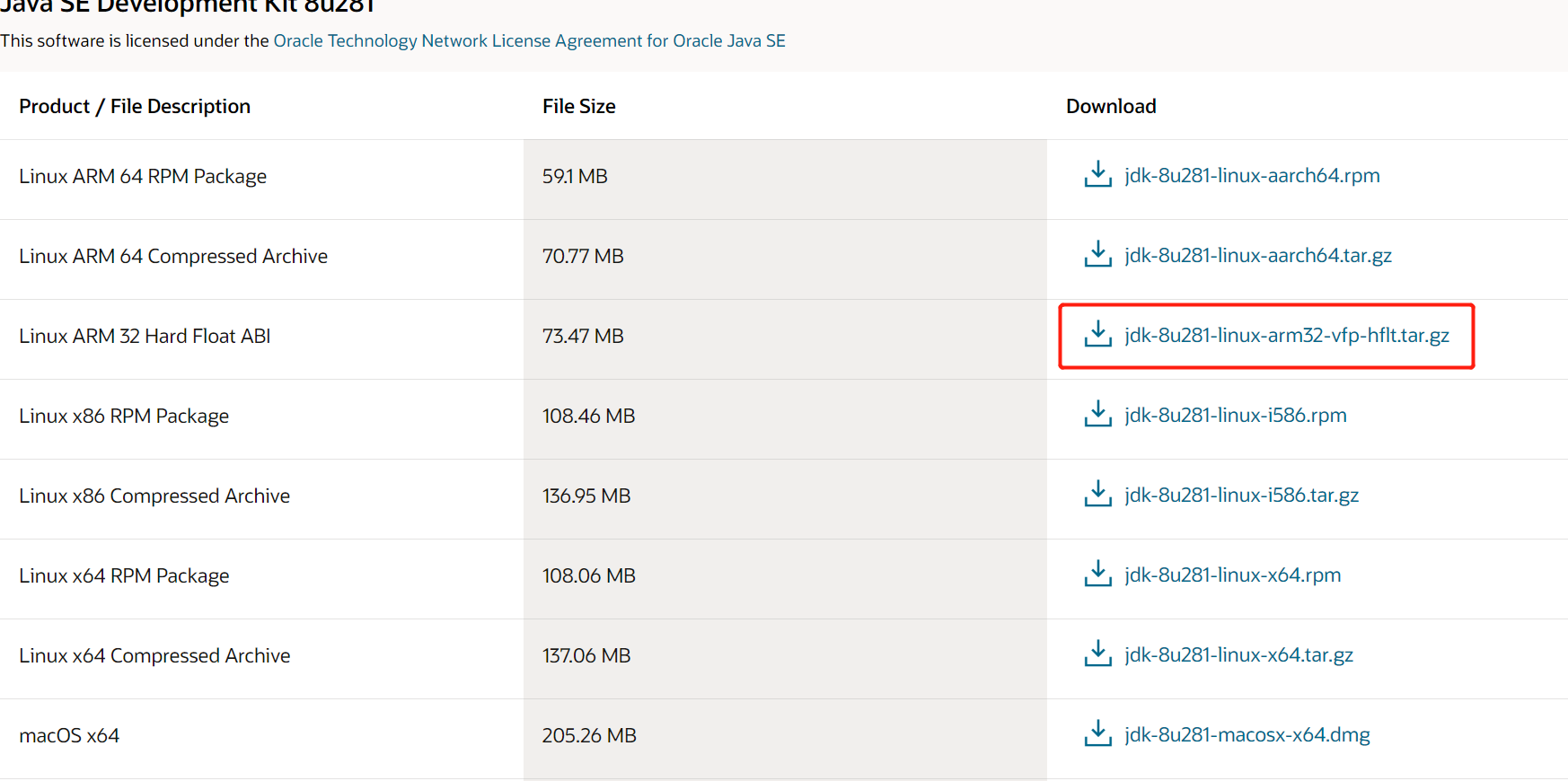
Task: Select the 'Product / File Description' column header
Action: point(135,106)
